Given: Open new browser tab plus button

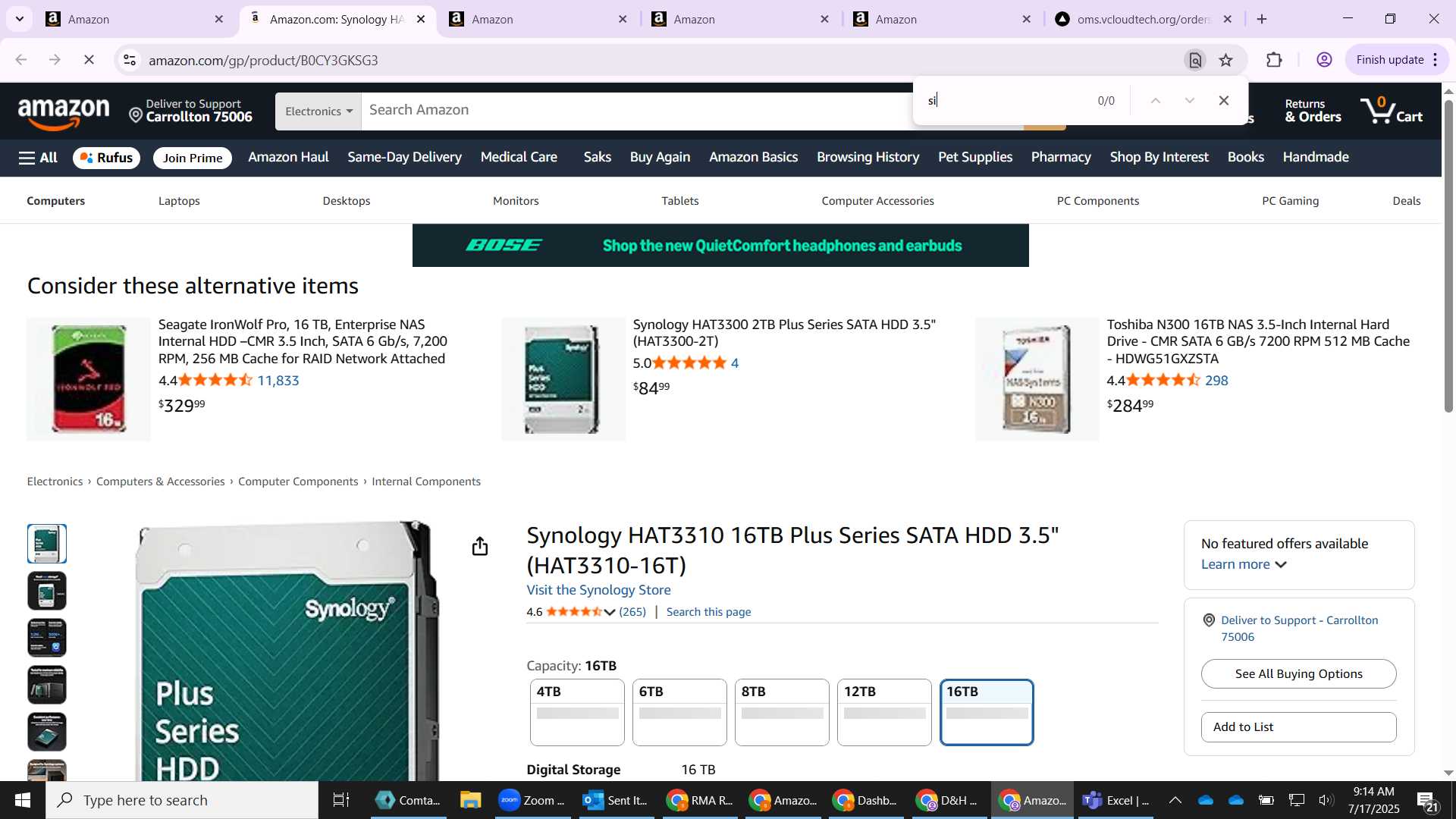Looking at the screenshot, I should click(1262, 19).
